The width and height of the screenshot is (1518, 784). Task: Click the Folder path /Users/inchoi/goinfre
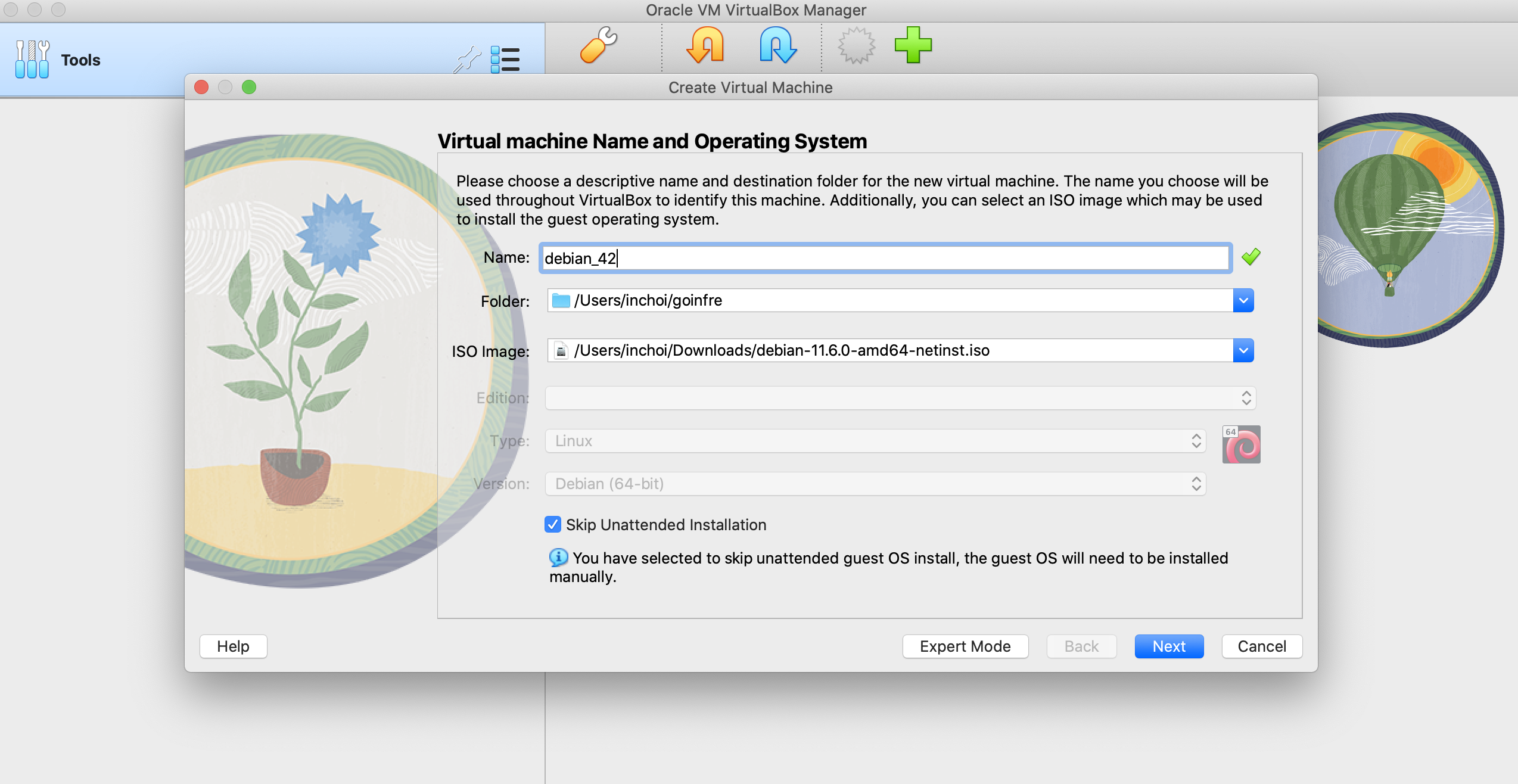(x=648, y=300)
